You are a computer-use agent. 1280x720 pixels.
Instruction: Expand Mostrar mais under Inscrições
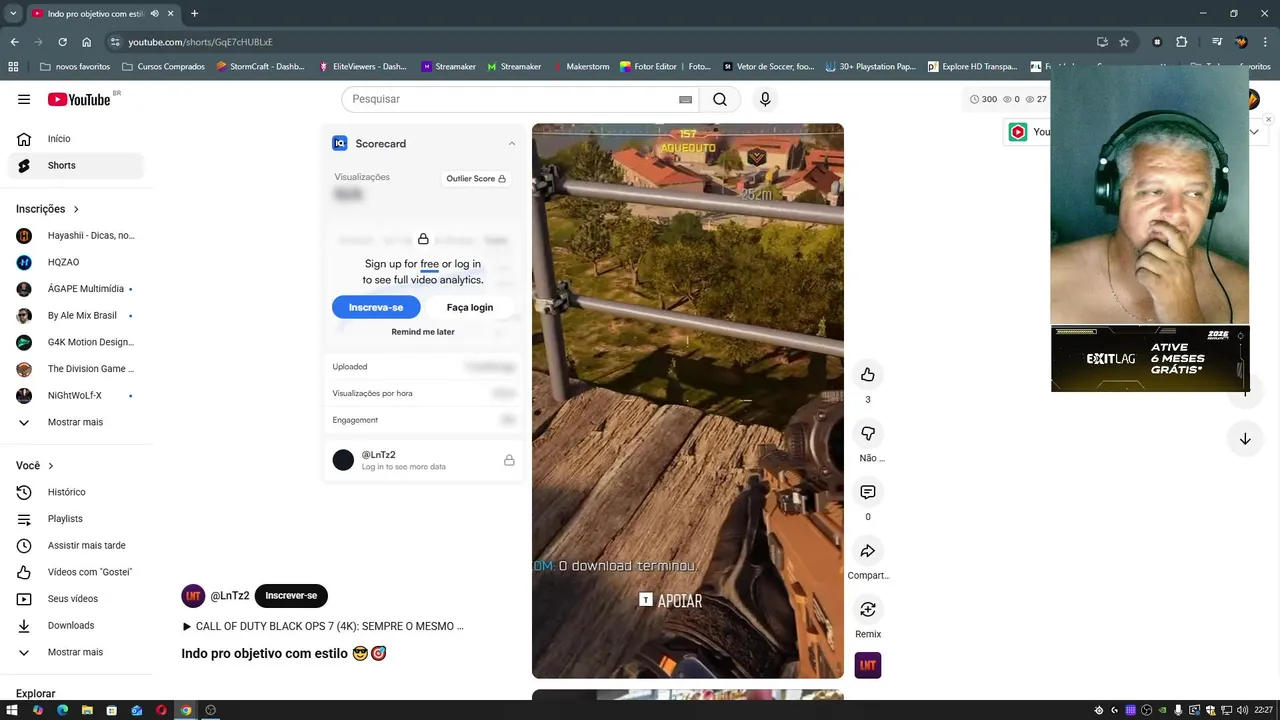pos(76,422)
